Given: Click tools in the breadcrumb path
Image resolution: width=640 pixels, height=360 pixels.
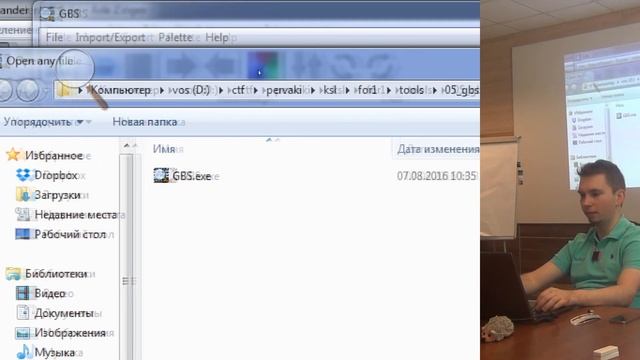Looking at the screenshot, I should [411, 90].
